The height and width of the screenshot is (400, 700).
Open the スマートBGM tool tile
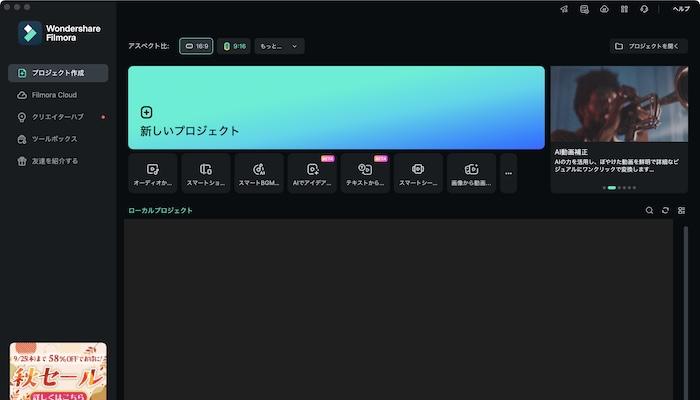pyautogui.click(x=259, y=173)
